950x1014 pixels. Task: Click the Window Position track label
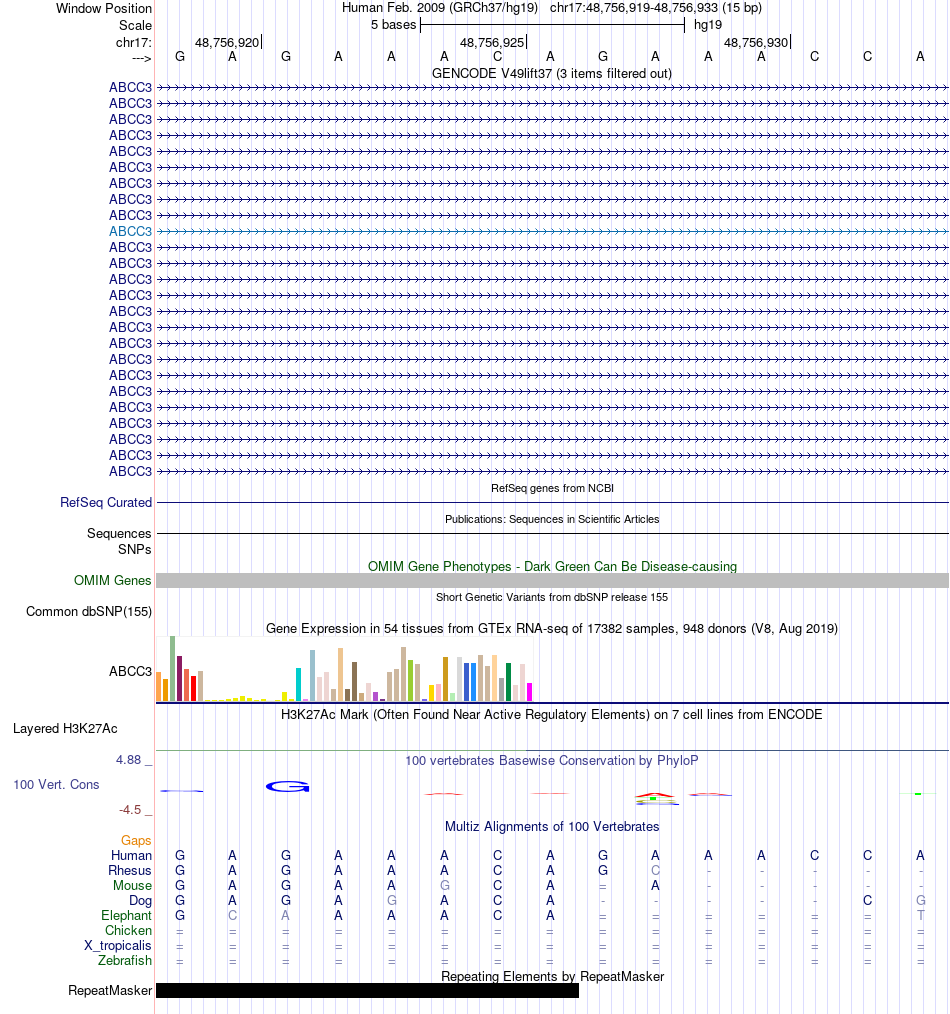(x=103, y=8)
